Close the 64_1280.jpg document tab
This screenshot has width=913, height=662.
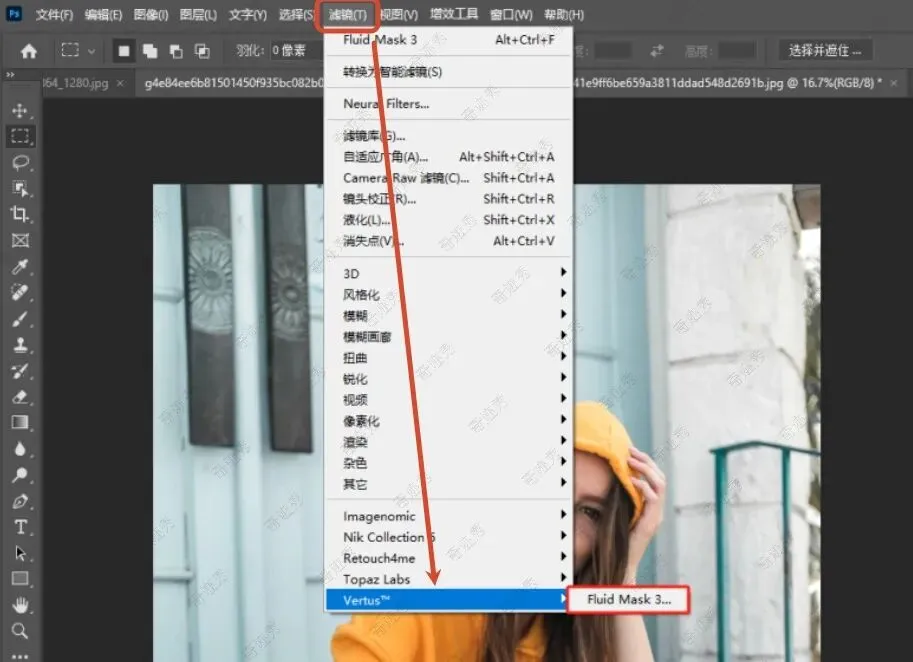120,83
